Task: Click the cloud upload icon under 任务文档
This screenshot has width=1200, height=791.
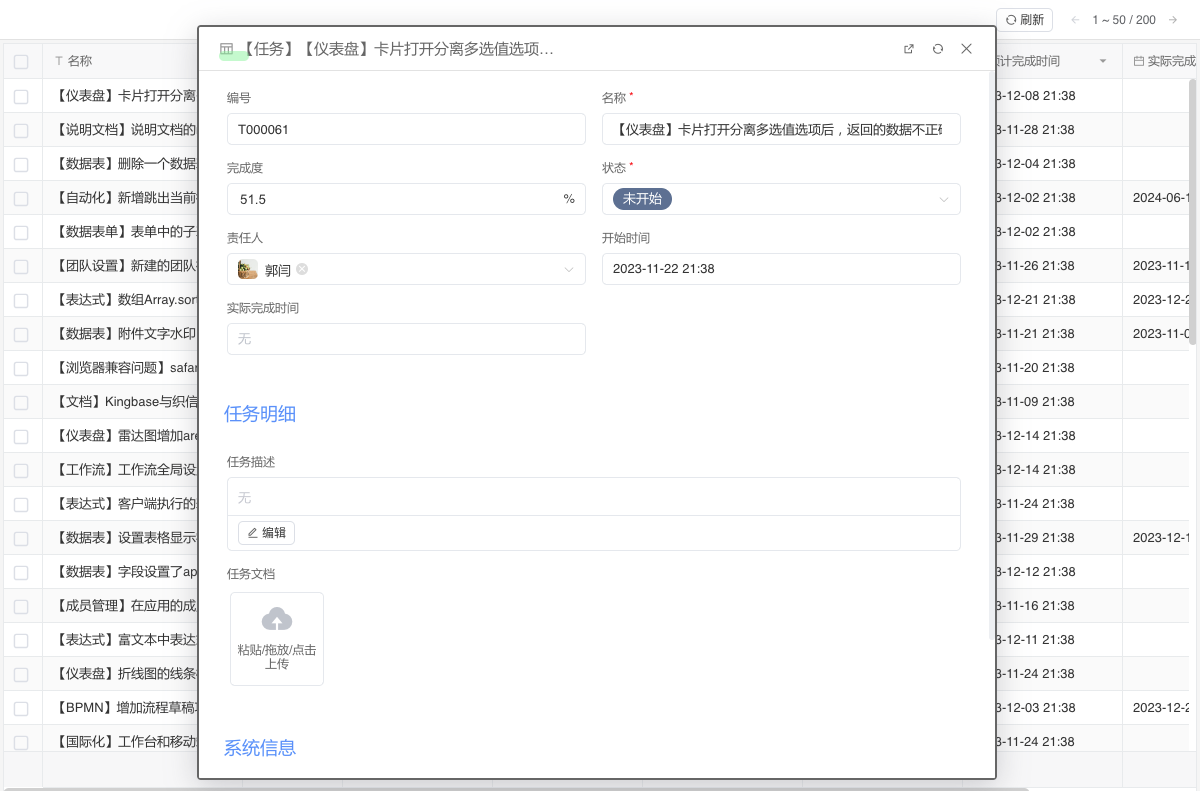Action: pos(276,617)
